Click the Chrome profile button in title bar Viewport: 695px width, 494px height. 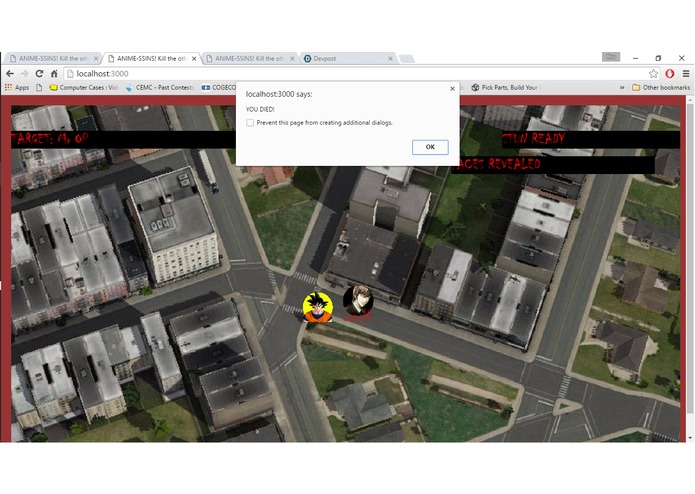point(611,57)
